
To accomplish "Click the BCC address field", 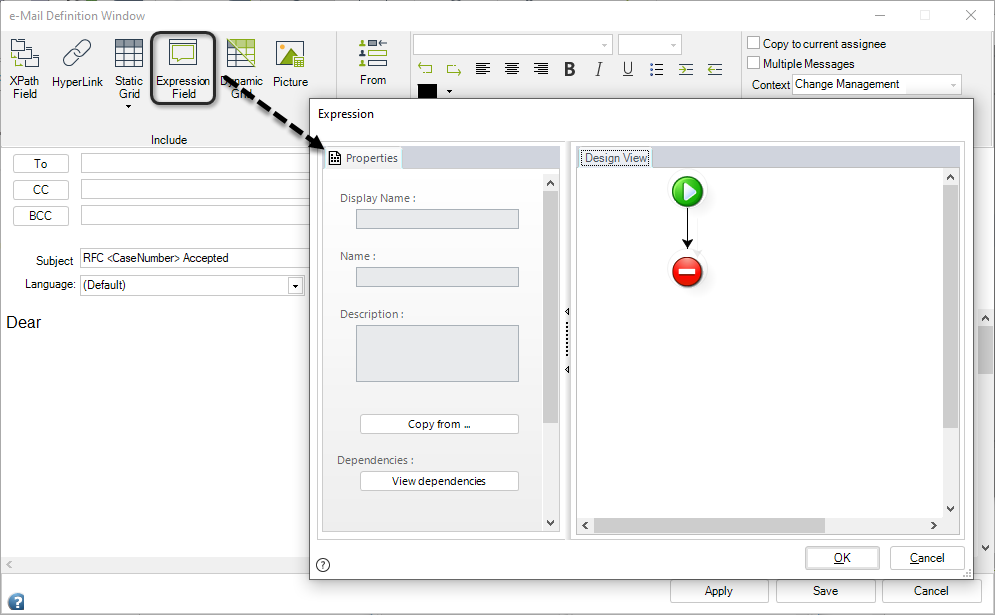I will click(195, 215).
